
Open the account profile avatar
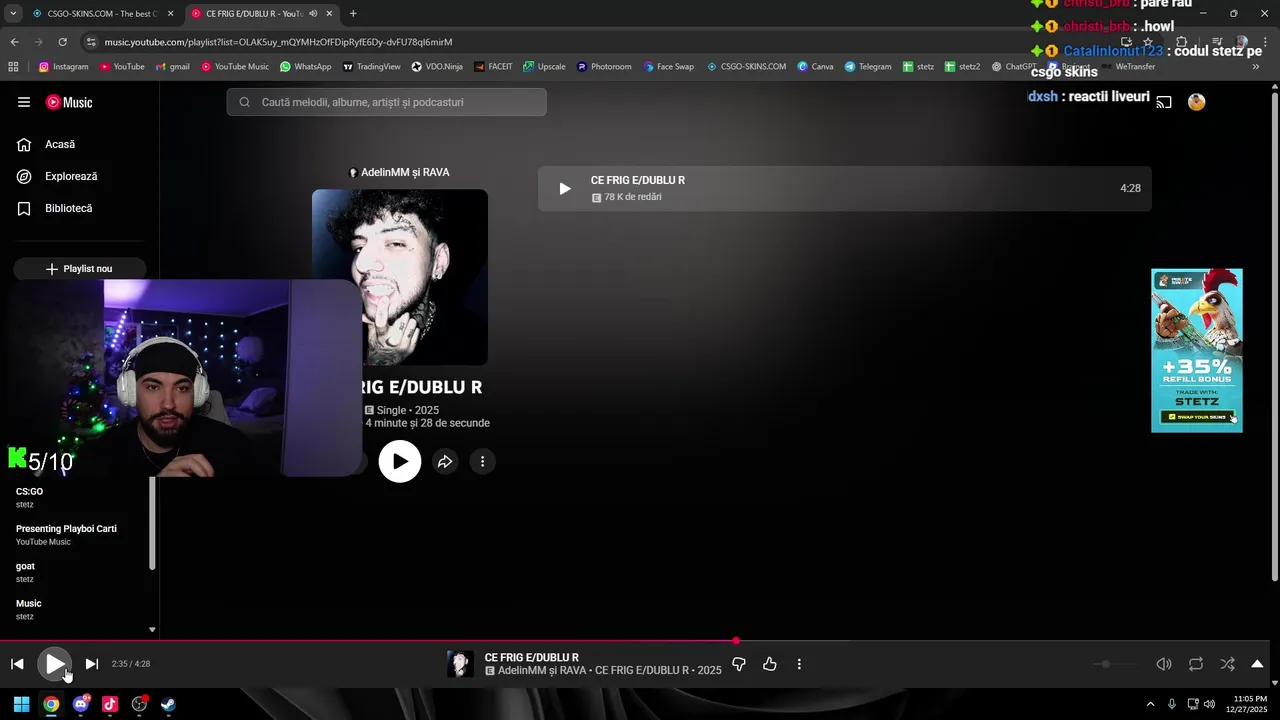point(1196,102)
